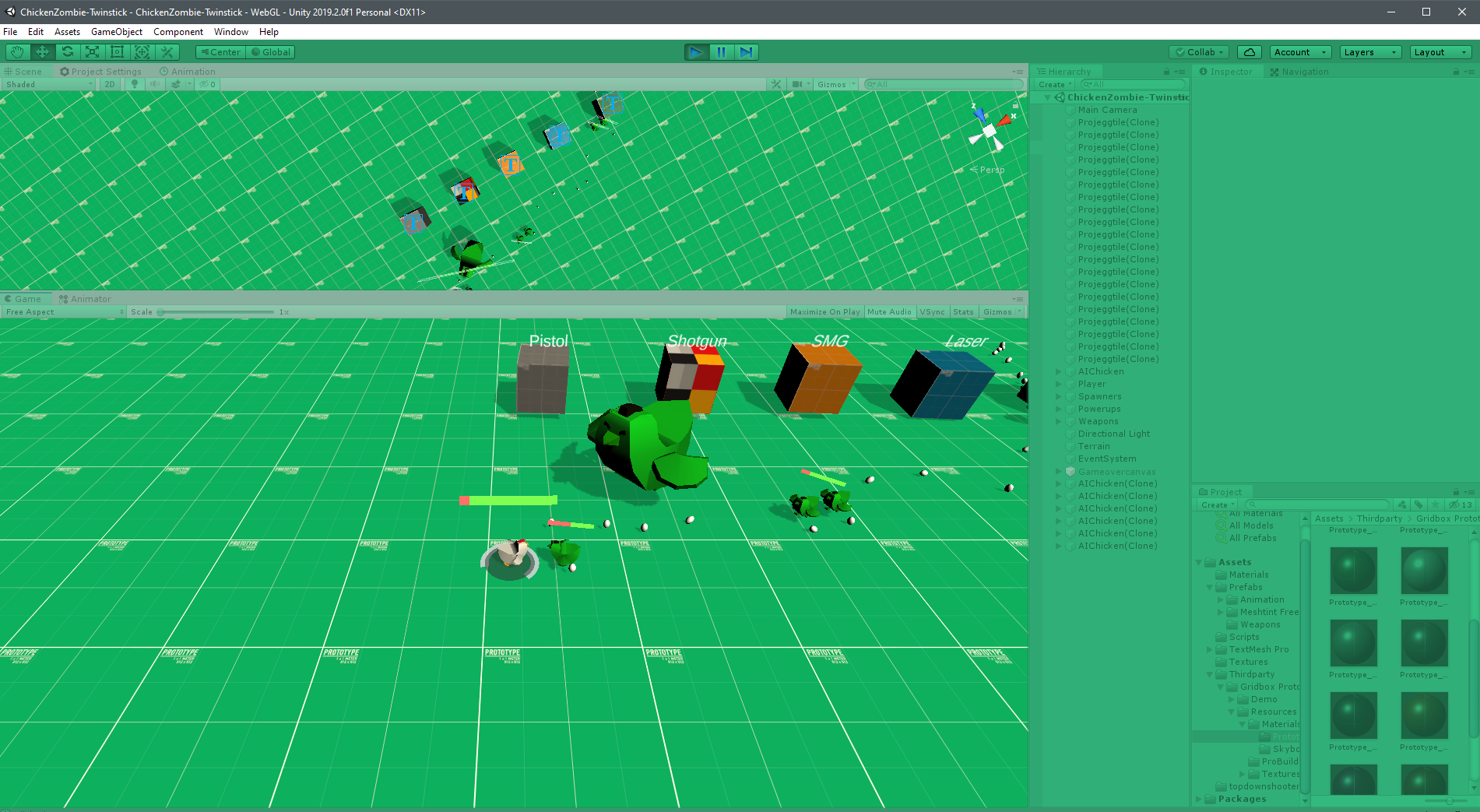1480x812 pixels.
Task: Show Stats overlay in Game view
Action: tap(963, 311)
